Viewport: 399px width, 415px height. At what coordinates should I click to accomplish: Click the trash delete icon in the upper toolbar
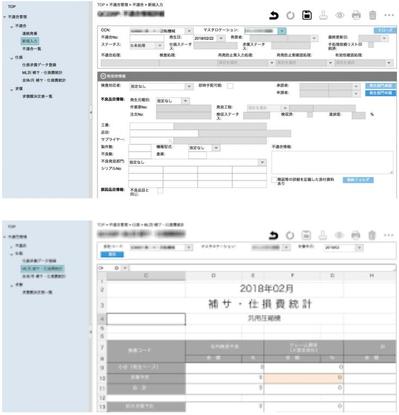click(373, 15)
